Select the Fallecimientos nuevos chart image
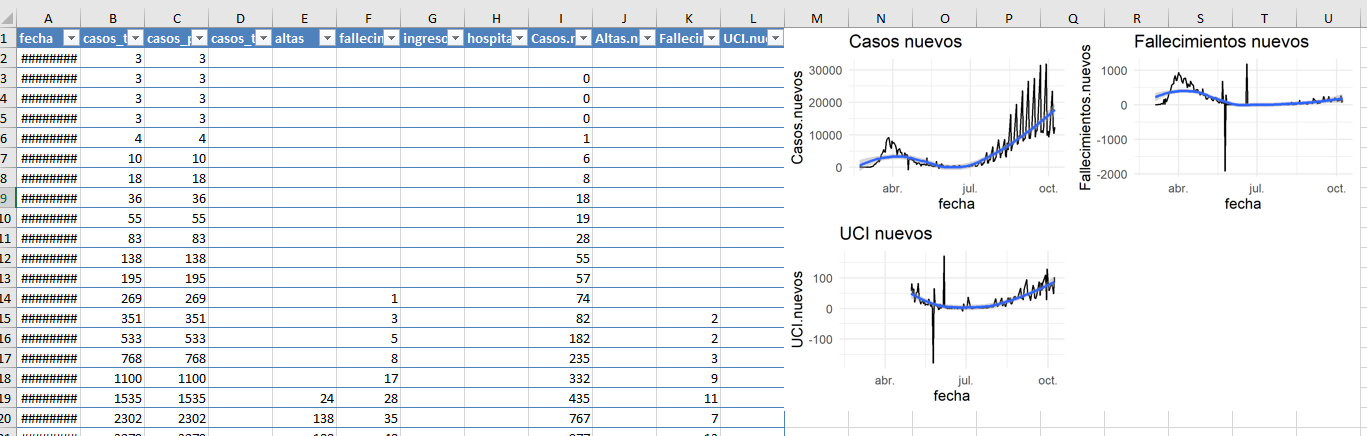 pos(1212,122)
